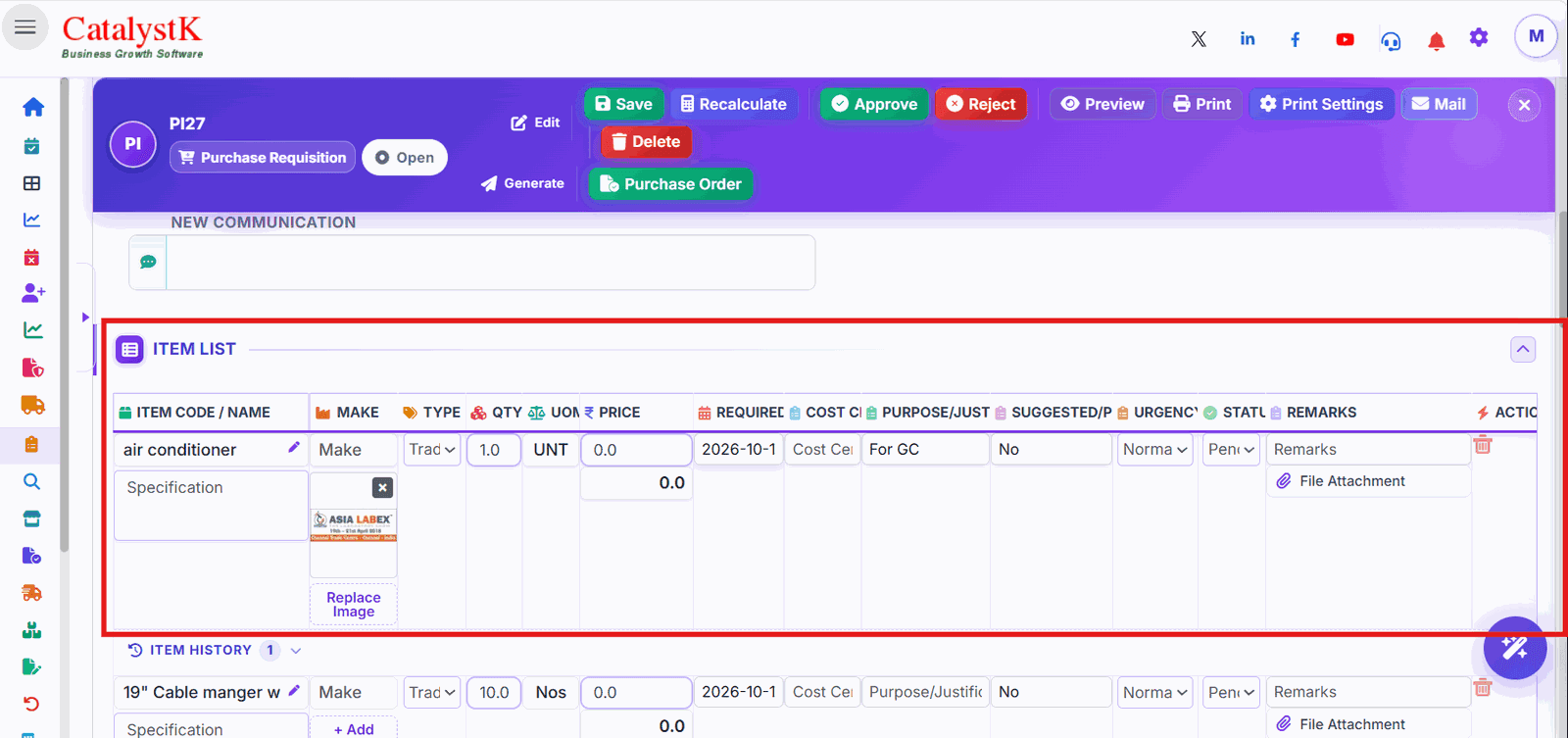
Task: Recalculate the requisition totals
Action: tap(734, 104)
